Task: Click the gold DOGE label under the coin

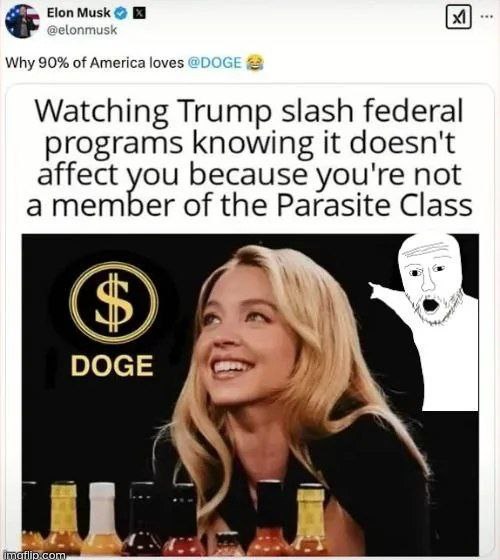Action: point(112,366)
